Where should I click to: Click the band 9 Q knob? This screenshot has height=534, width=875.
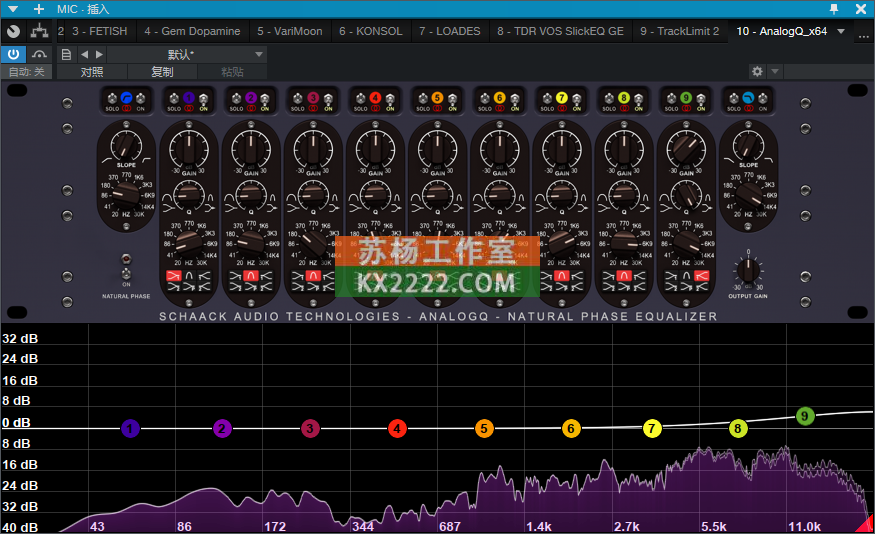[x=686, y=195]
